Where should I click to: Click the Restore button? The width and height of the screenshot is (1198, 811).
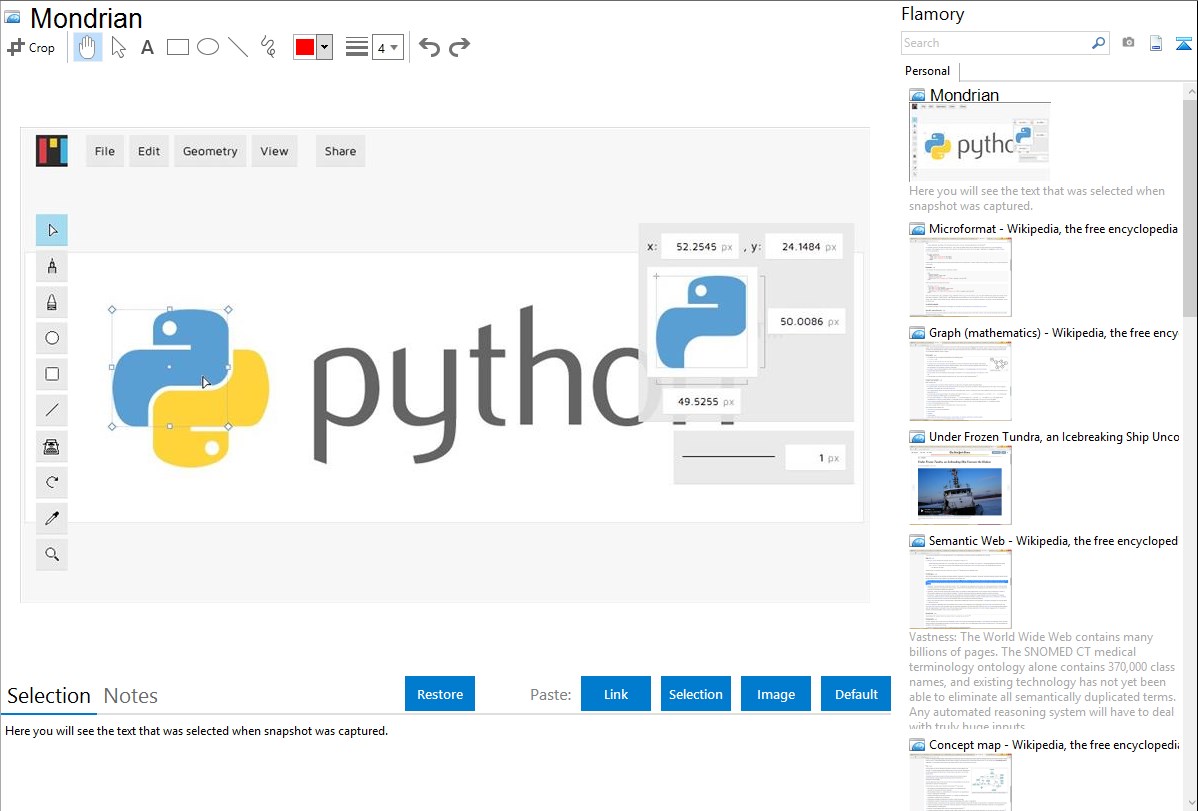click(440, 694)
